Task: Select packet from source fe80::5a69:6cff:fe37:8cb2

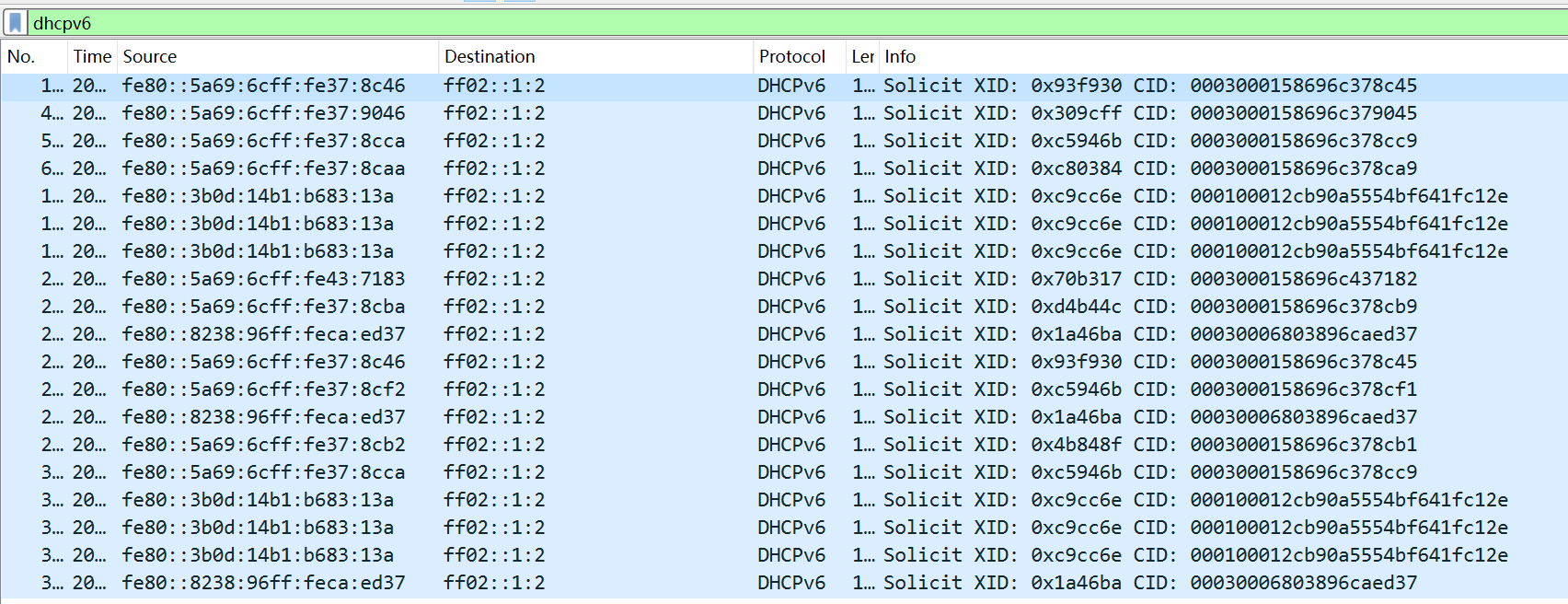Action: [263, 445]
